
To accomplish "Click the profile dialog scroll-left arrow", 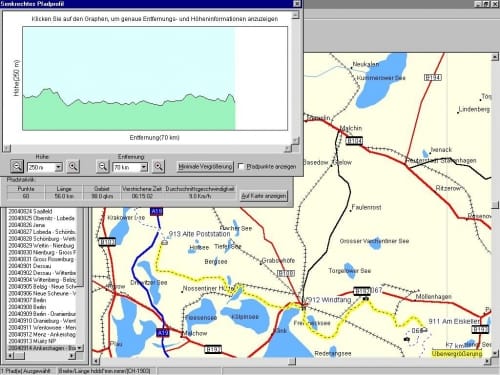I will click(x=7, y=148).
